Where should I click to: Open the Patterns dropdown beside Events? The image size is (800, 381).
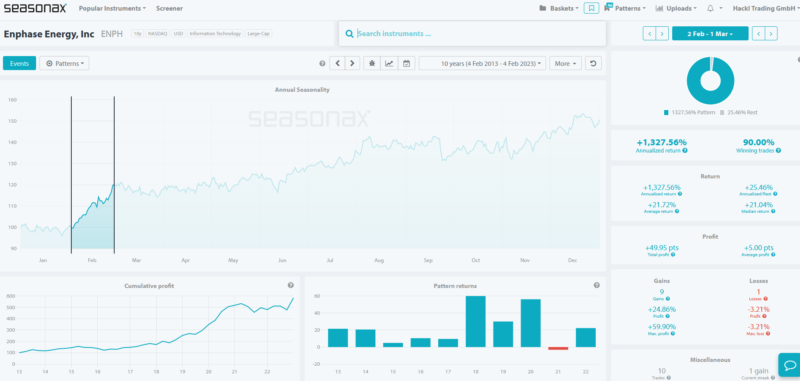(64, 64)
